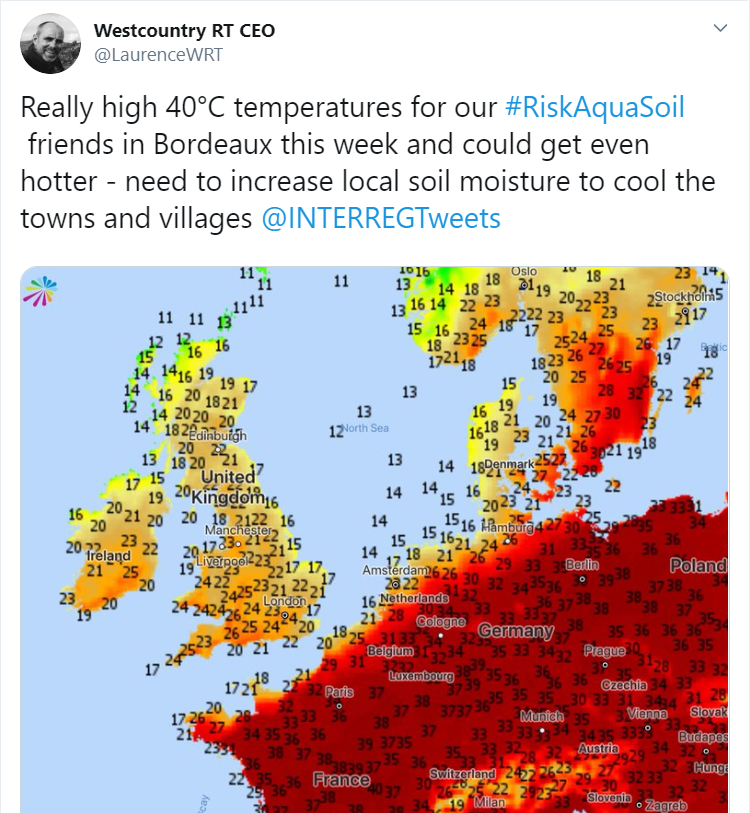Click the Amsterdam city marker dot
The width and height of the screenshot is (750, 813).
click(x=394, y=583)
